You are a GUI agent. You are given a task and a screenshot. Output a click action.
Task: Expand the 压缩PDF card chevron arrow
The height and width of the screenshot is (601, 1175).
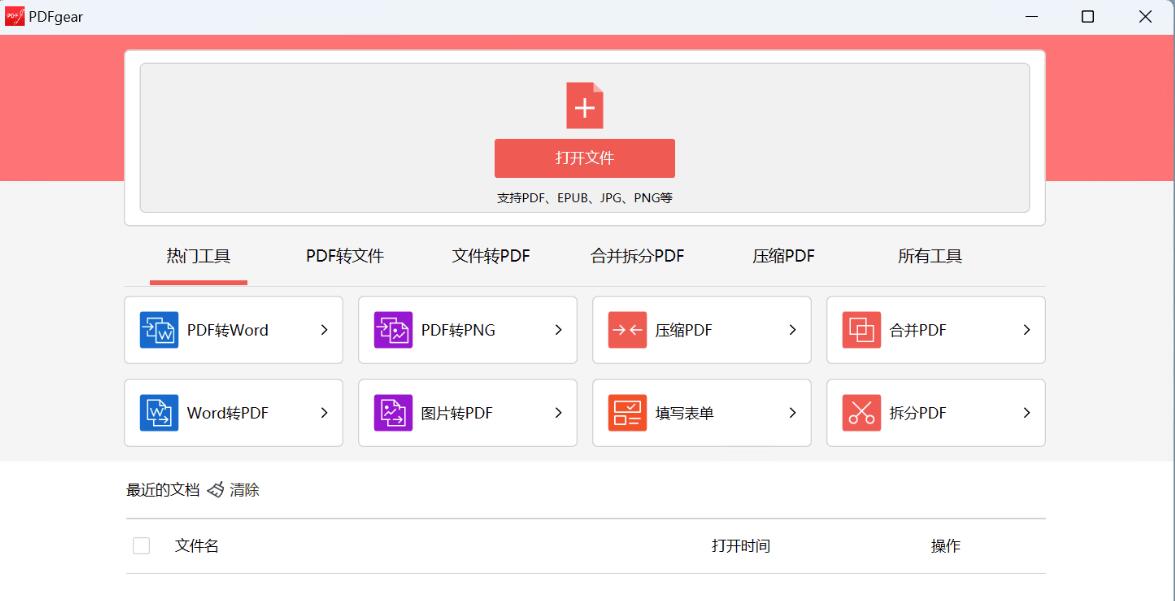793,330
